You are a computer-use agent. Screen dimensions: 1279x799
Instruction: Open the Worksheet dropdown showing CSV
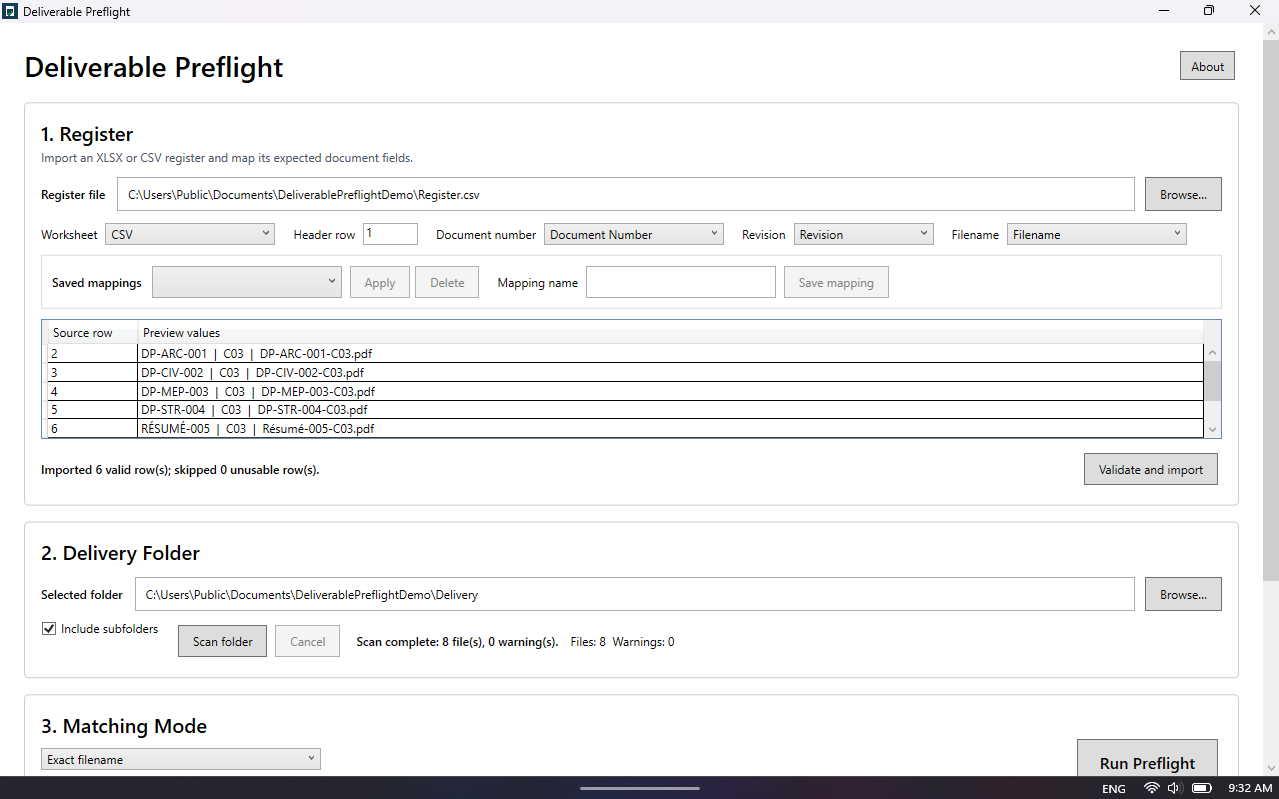(x=190, y=234)
